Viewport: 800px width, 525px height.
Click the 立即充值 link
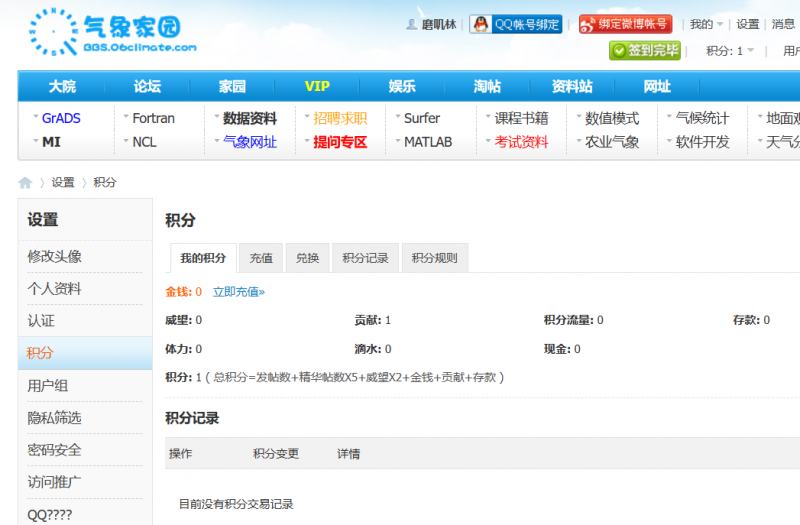pyautogui.click(x=238, y=292)
